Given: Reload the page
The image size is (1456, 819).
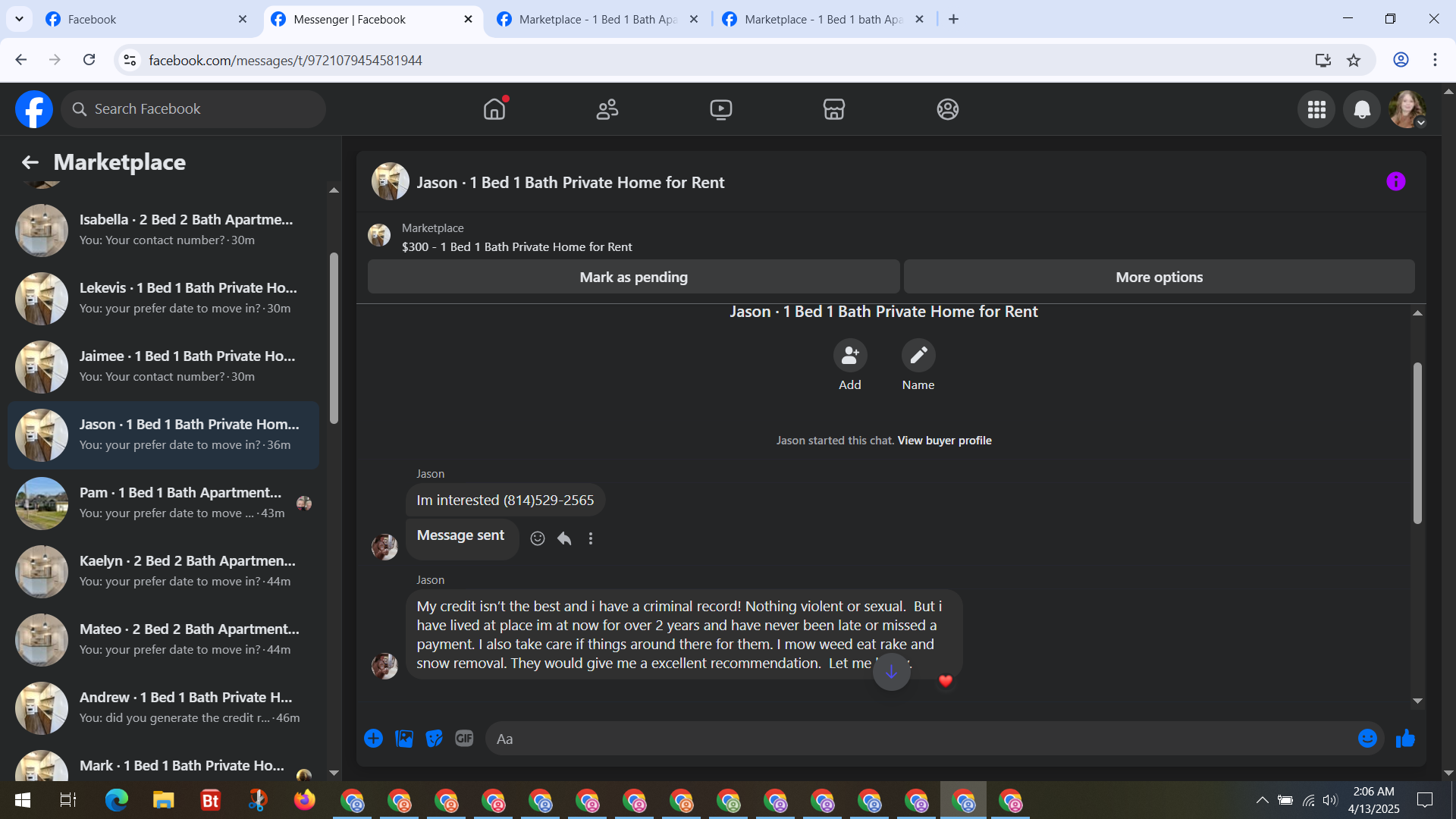Looking at the screenshot, I should (x=89, y=60).
